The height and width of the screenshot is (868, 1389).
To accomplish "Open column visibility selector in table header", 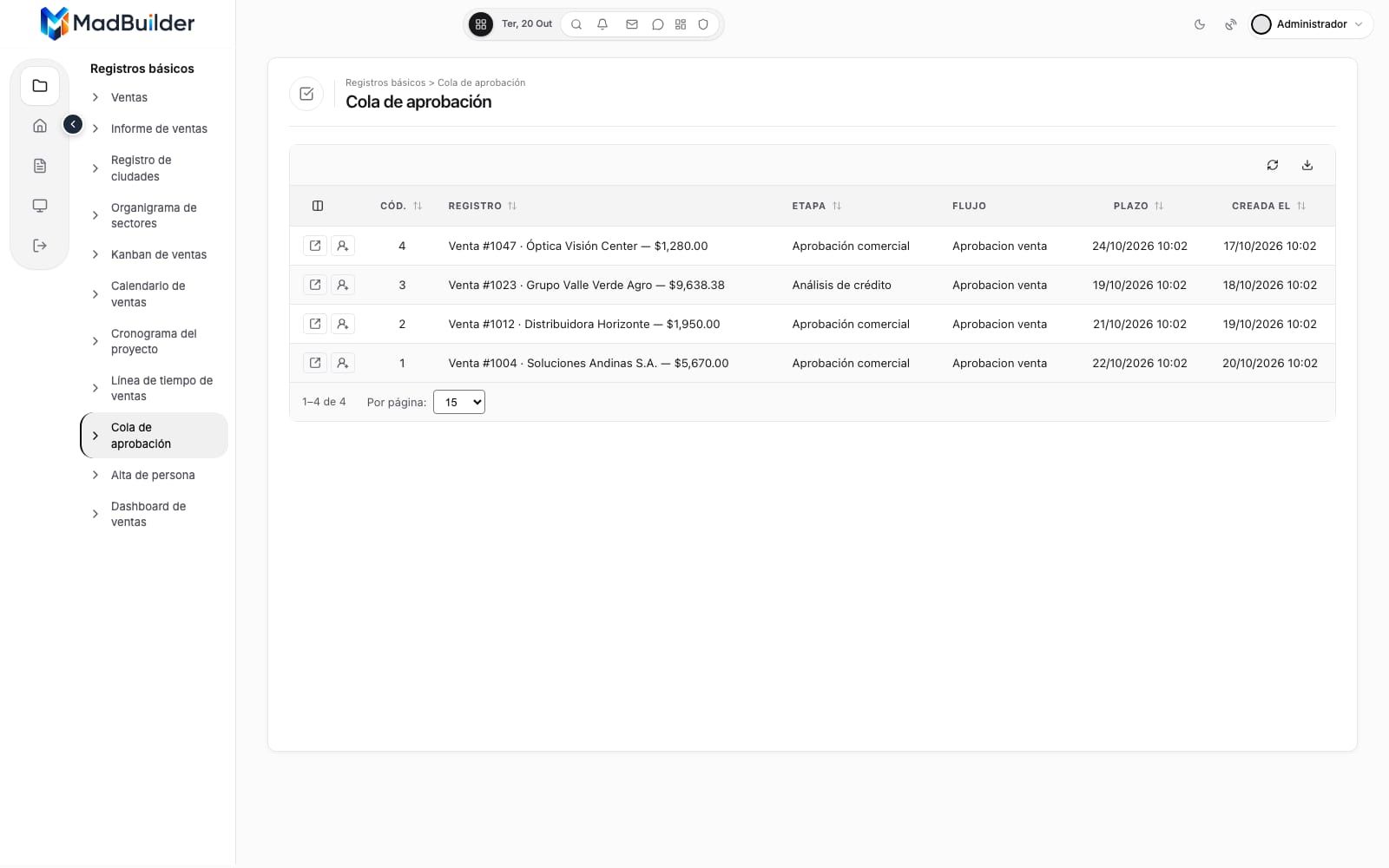I will [318, 206].
